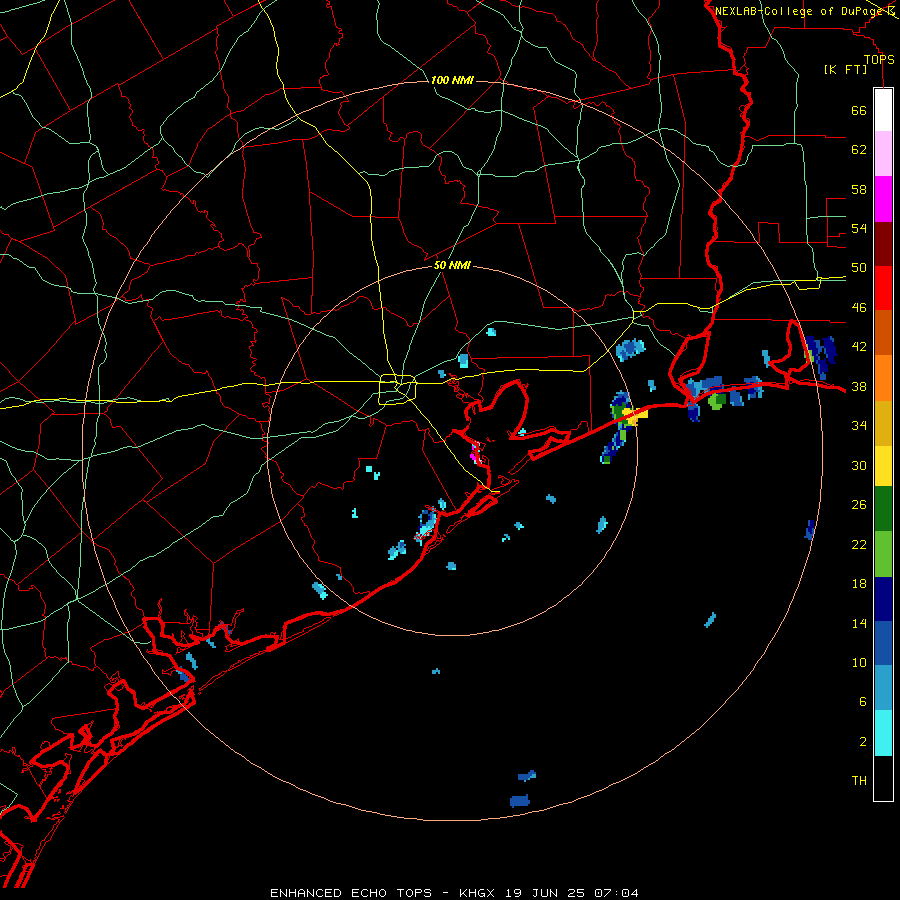Click the medium blue swatch near 10
The image size is (900, 900).
coord(883,643)
